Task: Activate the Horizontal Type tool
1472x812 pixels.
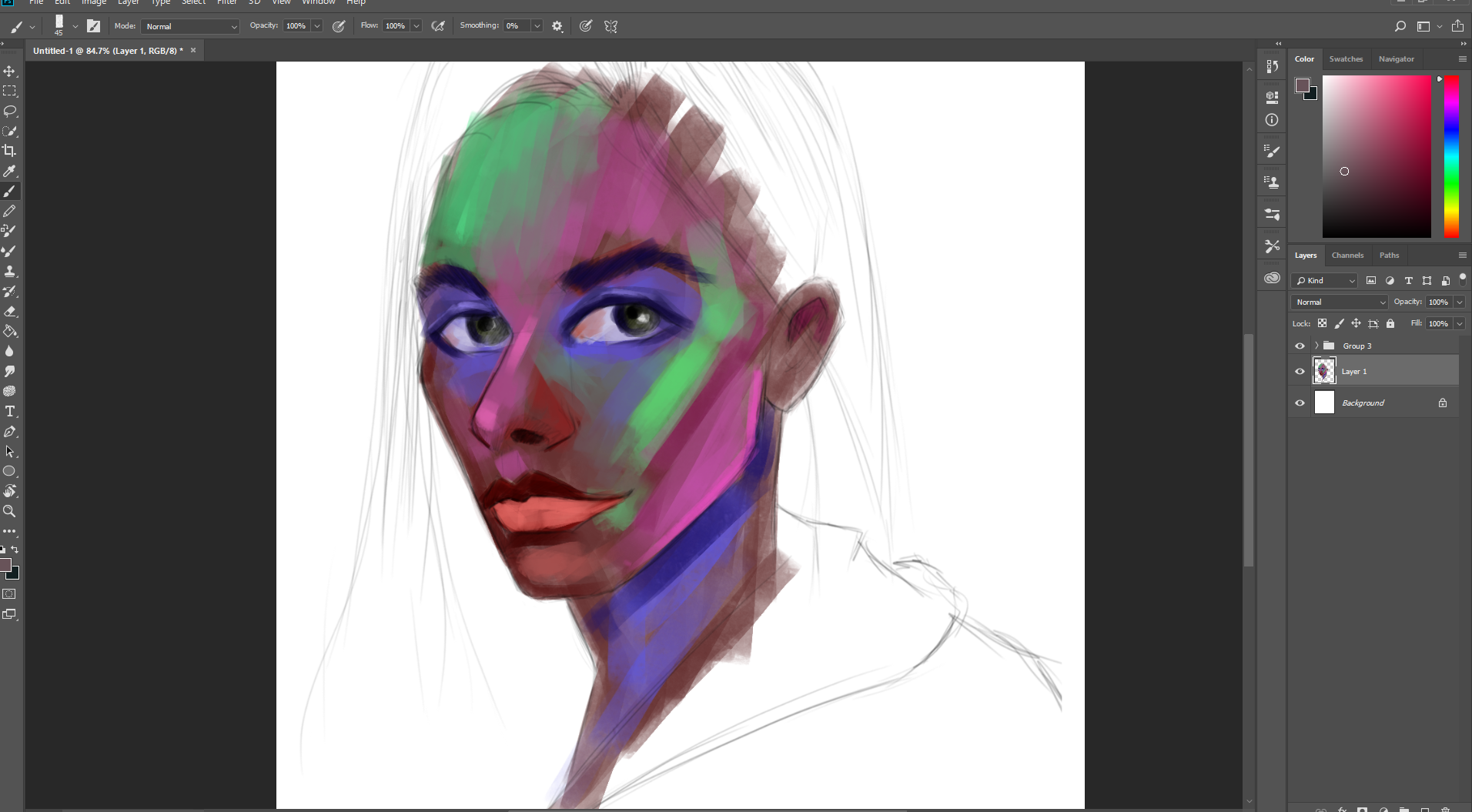Action: point(9,411)
